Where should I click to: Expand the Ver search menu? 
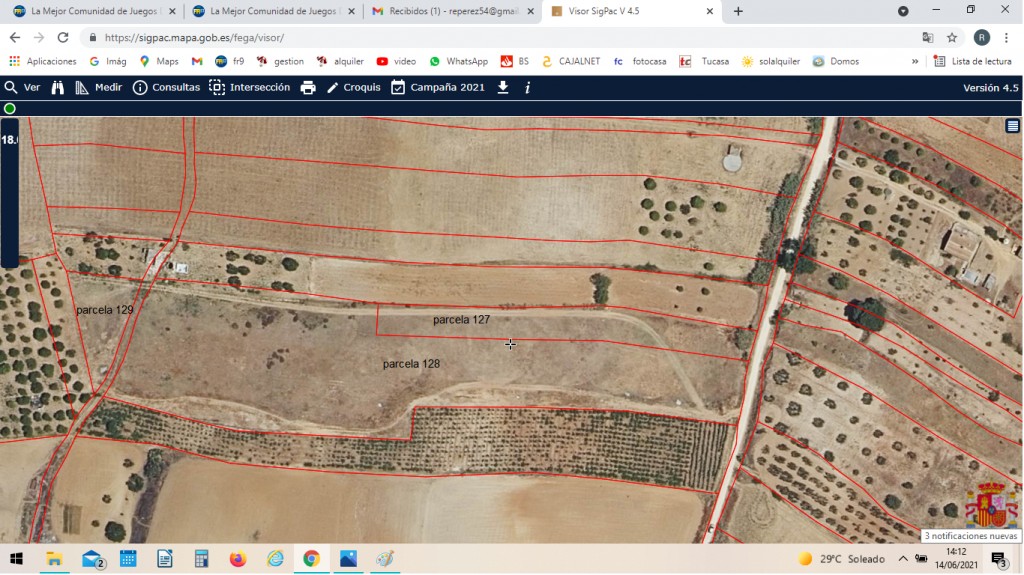click(22, 88)
